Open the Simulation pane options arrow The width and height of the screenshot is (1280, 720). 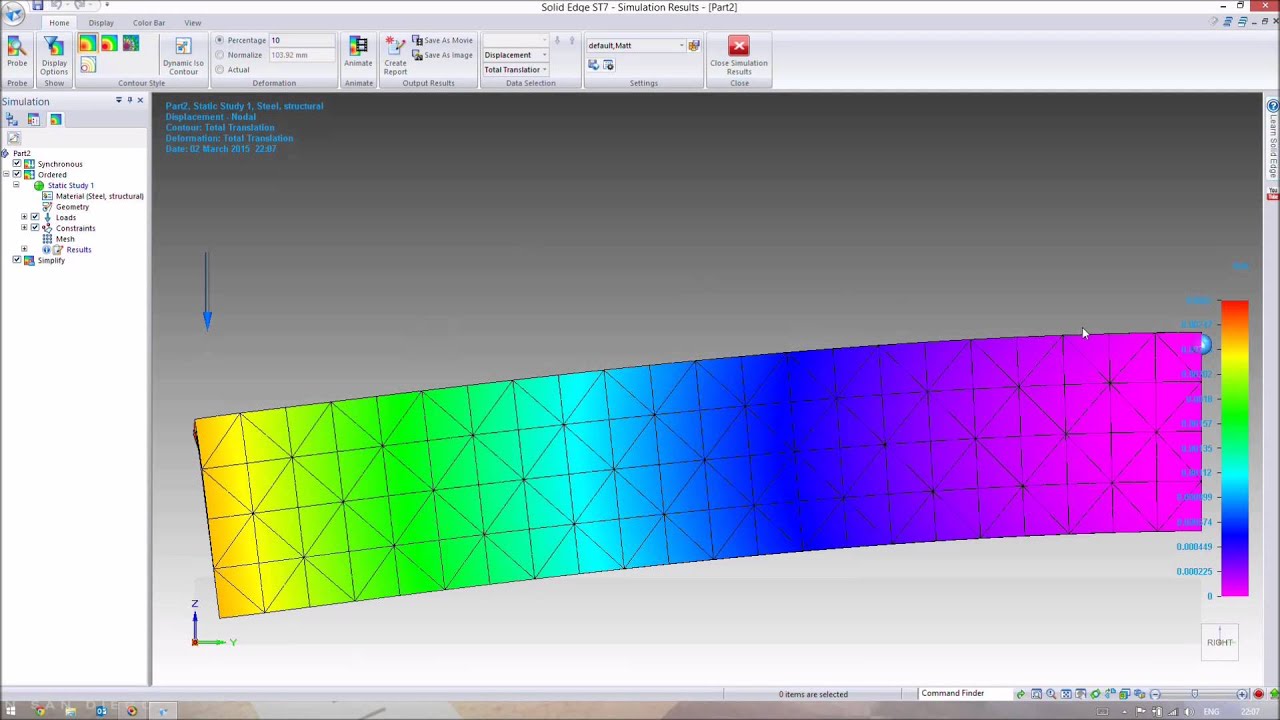(x=118, y=101)
